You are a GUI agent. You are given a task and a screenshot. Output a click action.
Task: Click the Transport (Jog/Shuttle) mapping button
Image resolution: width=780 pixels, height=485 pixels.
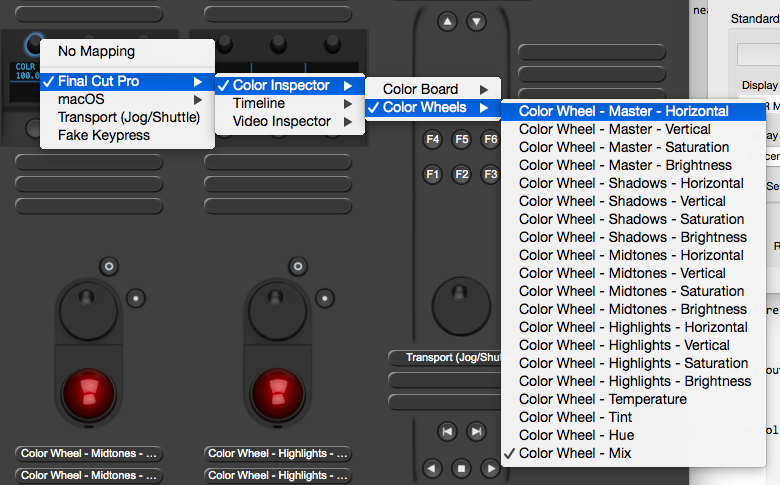coord(445,357)
